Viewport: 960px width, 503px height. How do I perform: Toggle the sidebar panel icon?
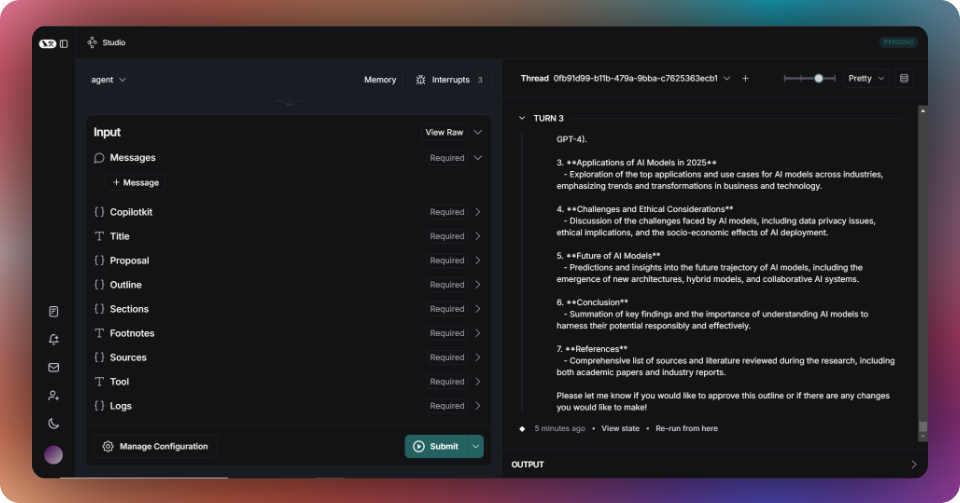click(x=64, y=43)
